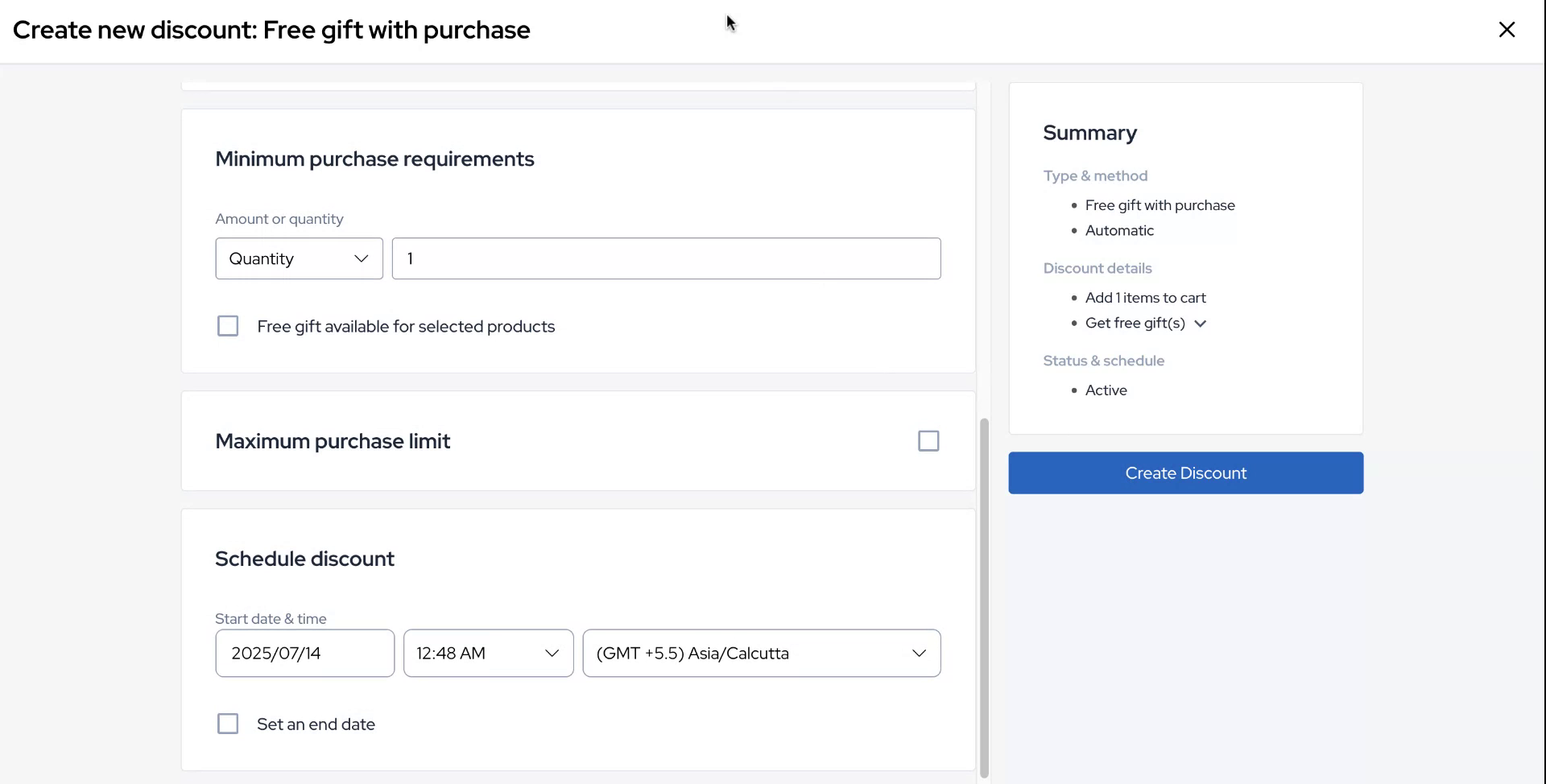Enable Free gift available for selected products

pyautogui.click(x=228, y=326)
